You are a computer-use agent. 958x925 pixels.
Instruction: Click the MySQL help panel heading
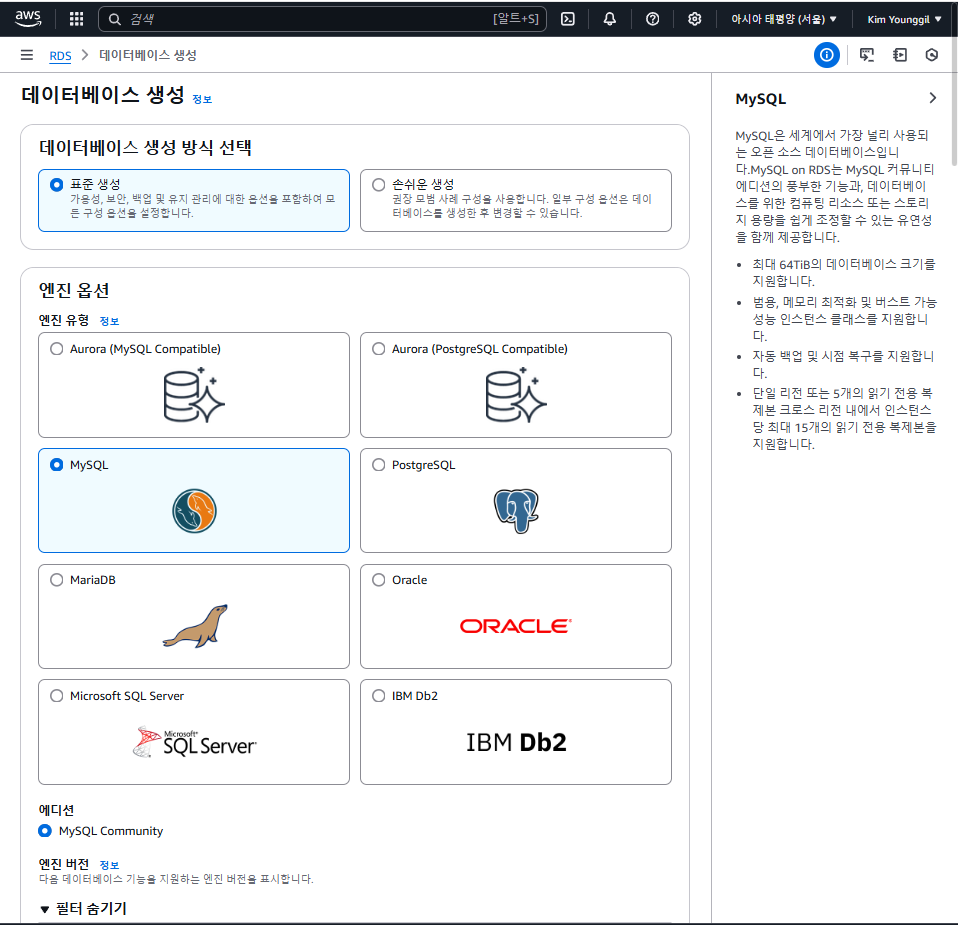tap(761, 99)
